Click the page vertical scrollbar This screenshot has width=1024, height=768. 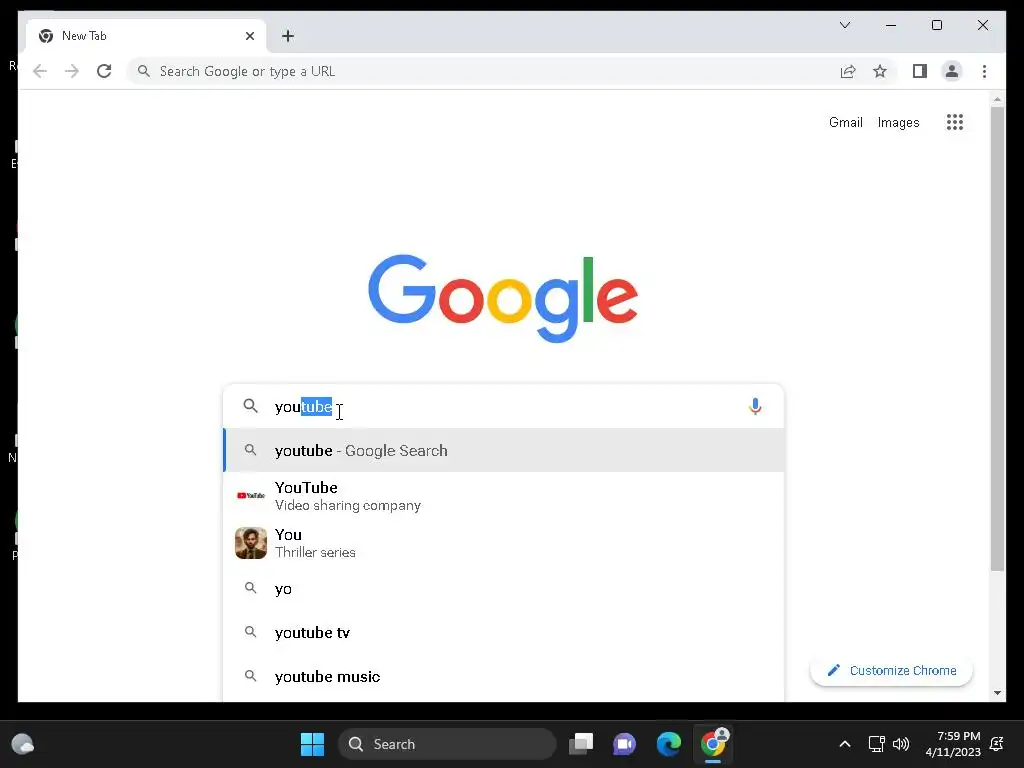(x=997, y=340)
